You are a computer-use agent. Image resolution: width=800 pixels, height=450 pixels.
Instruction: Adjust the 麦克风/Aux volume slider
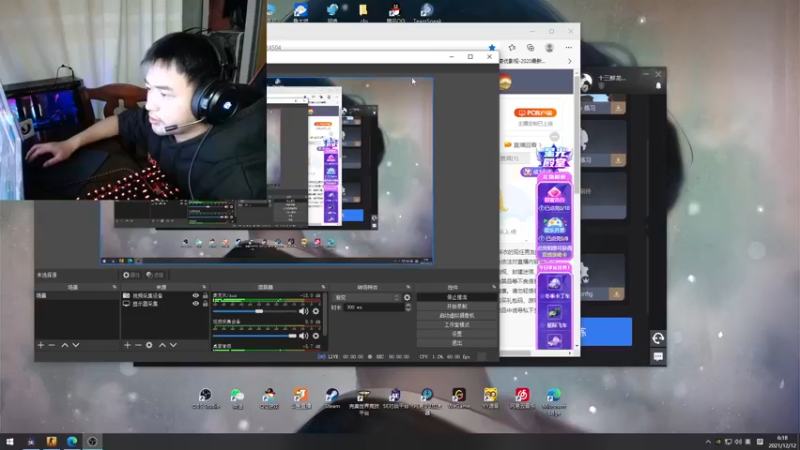point(254,311)
